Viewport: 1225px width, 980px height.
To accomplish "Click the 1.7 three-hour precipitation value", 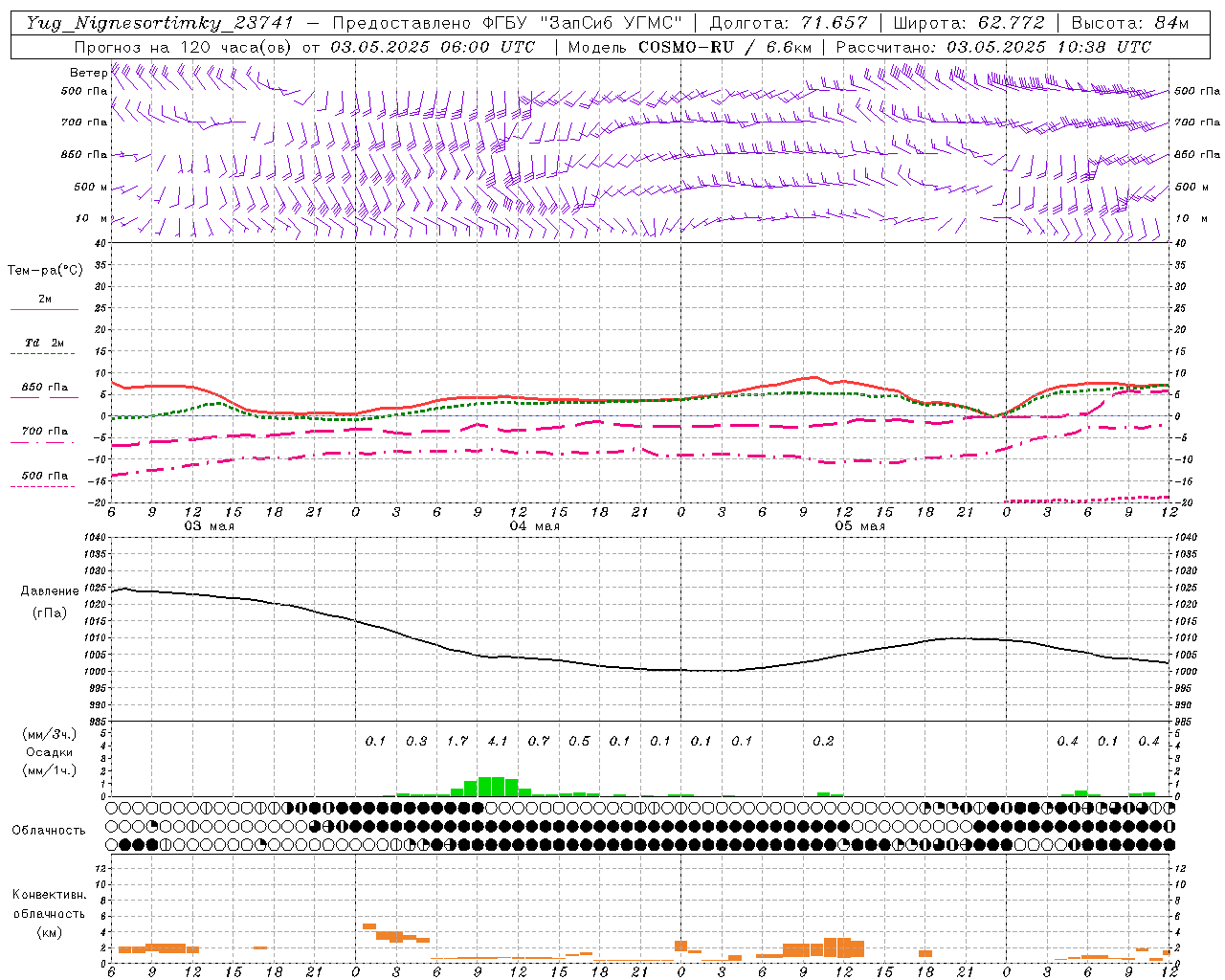I will (457, 742).
